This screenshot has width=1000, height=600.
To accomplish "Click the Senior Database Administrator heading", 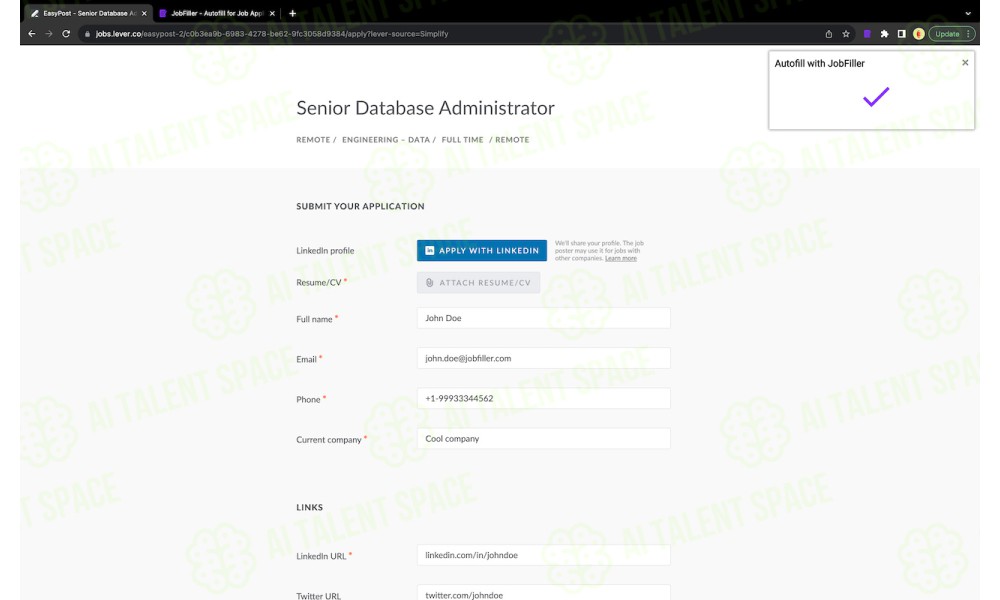I will (x=425, y=108).
